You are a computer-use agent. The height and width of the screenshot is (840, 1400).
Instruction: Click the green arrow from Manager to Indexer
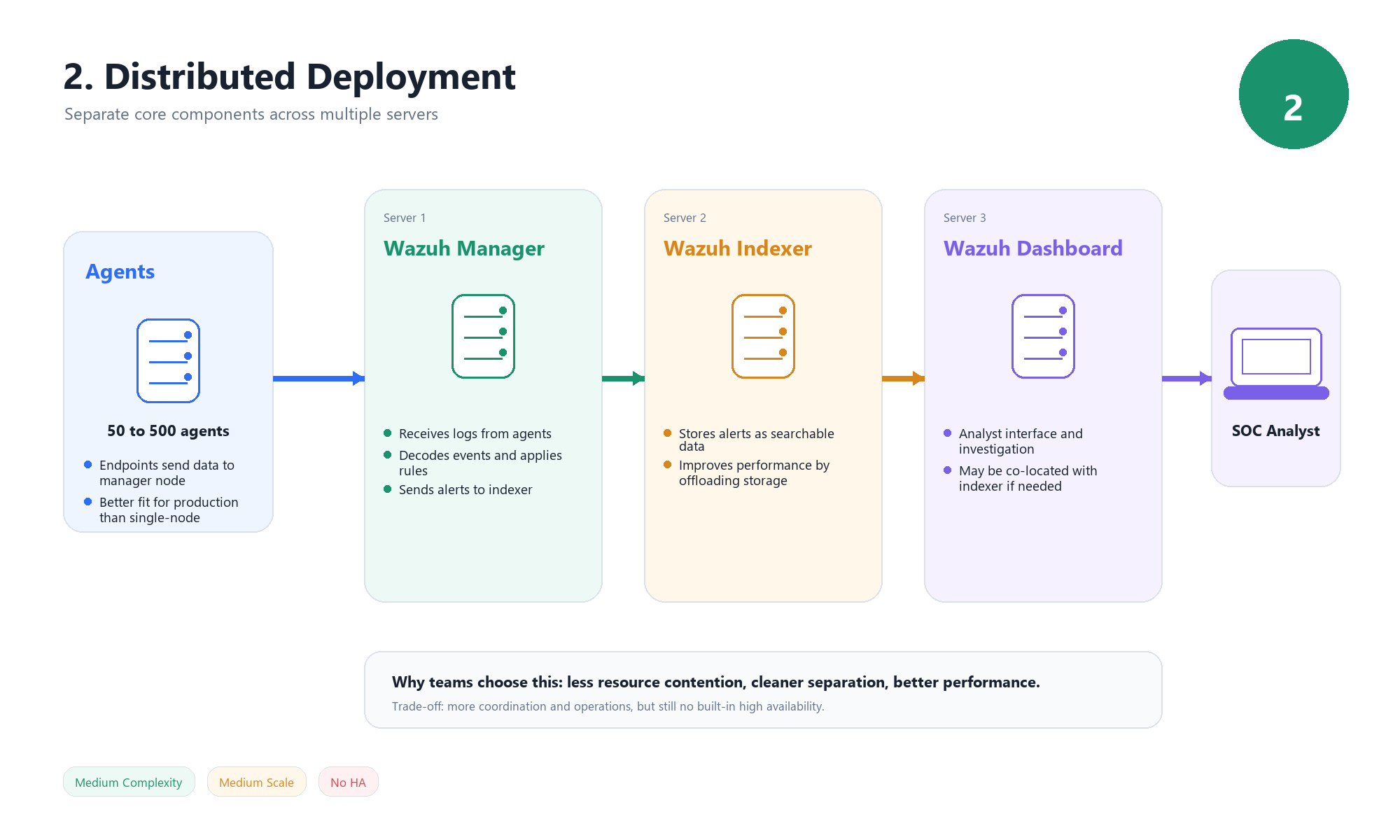622,379
